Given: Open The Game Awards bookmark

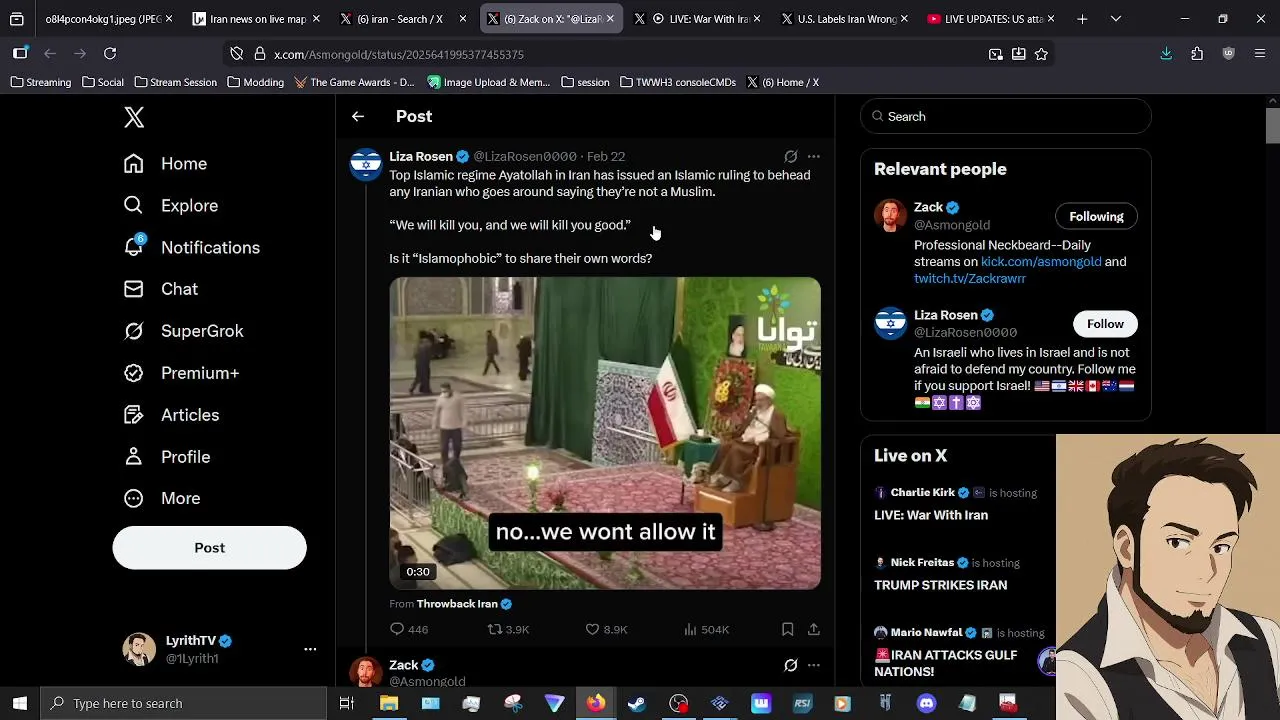Looking at the screenshot, I should 354,82.
